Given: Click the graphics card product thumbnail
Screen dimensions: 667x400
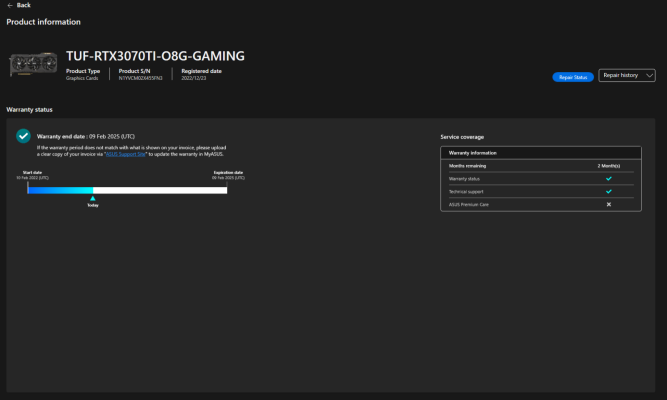Looking at the screenshot, I should click(x=33, y=65).
